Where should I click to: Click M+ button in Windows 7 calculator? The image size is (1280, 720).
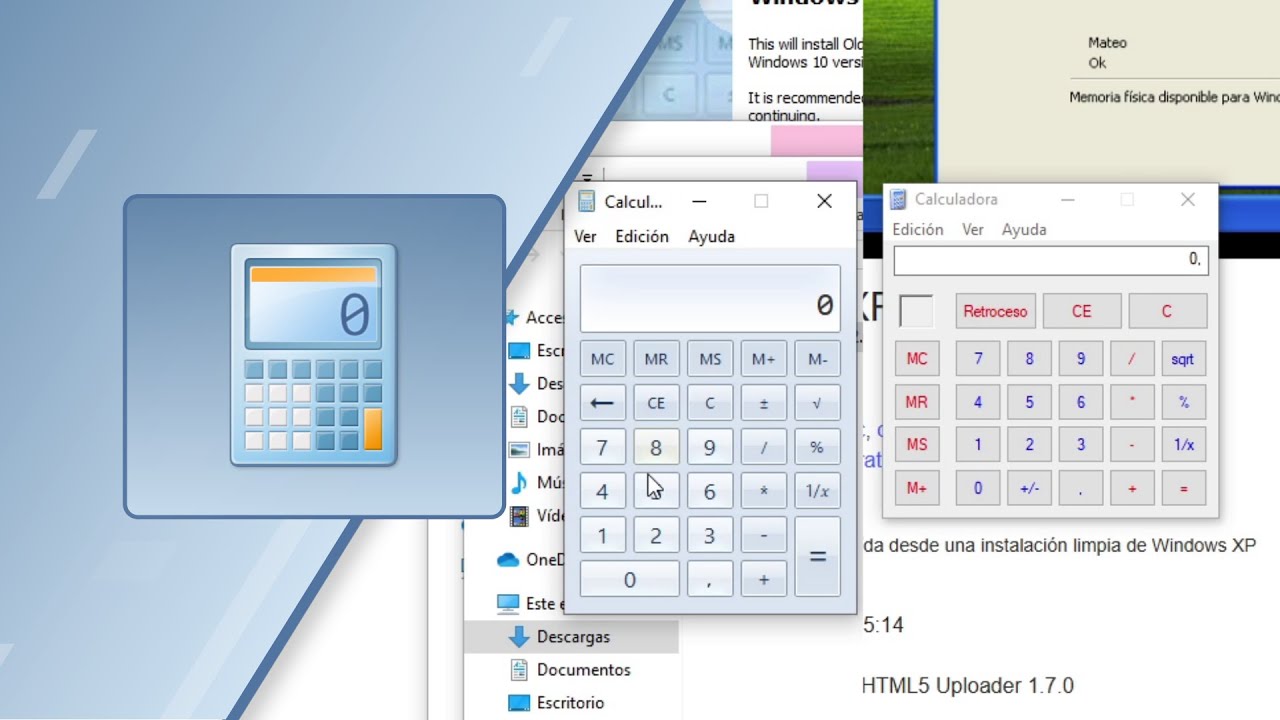tap(764, 359)
